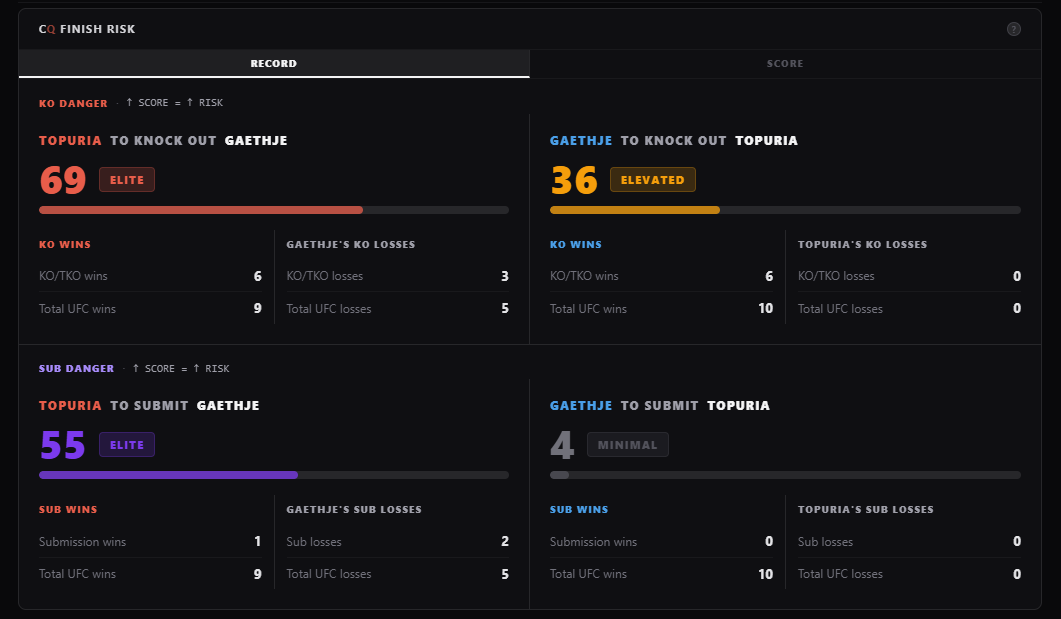Click the 'Submission wins' row under Topuria's SUB WINS
The height and width of the screenshot is (619, 1061).
150,542
